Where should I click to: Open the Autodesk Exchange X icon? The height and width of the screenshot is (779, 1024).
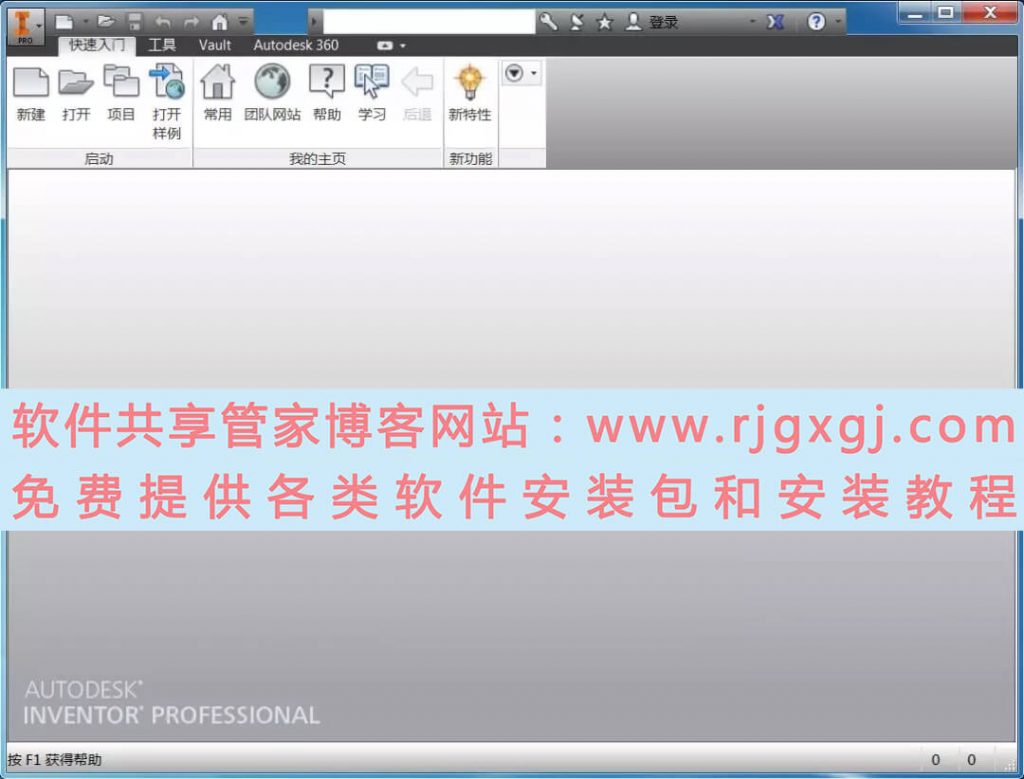[775, 22]
